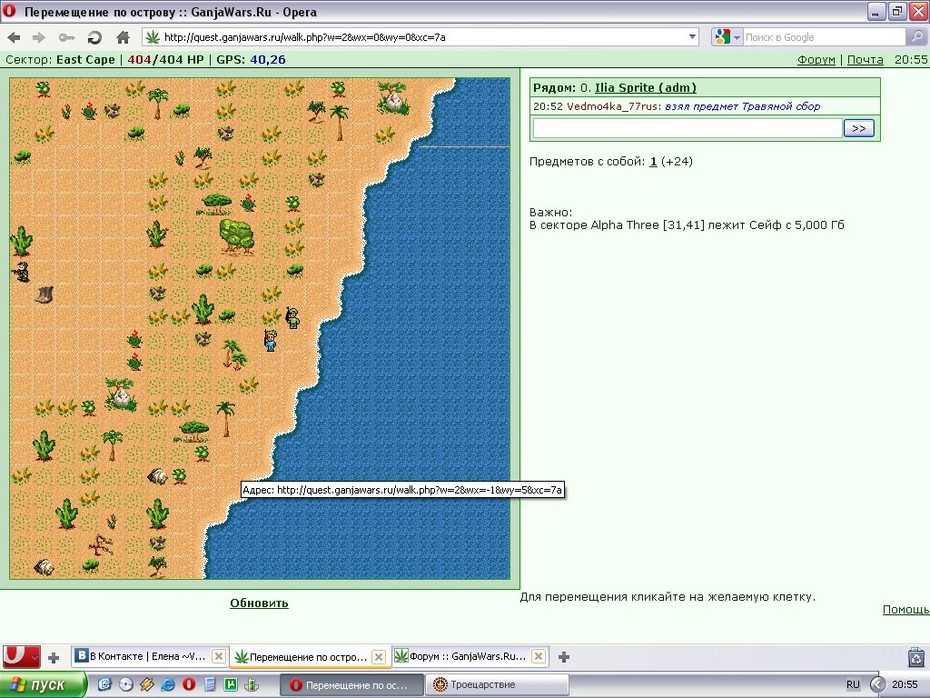Viewport: 930px width, 698px height.
Task: Click the dark soldier by the map's left edge
Action: 21,272
